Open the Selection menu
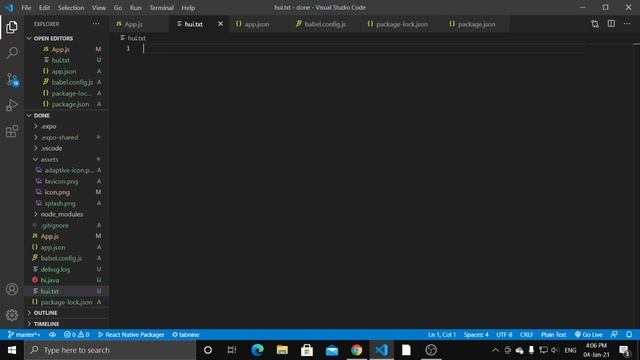This screenshot has height=360, width=640. point(71,8)
